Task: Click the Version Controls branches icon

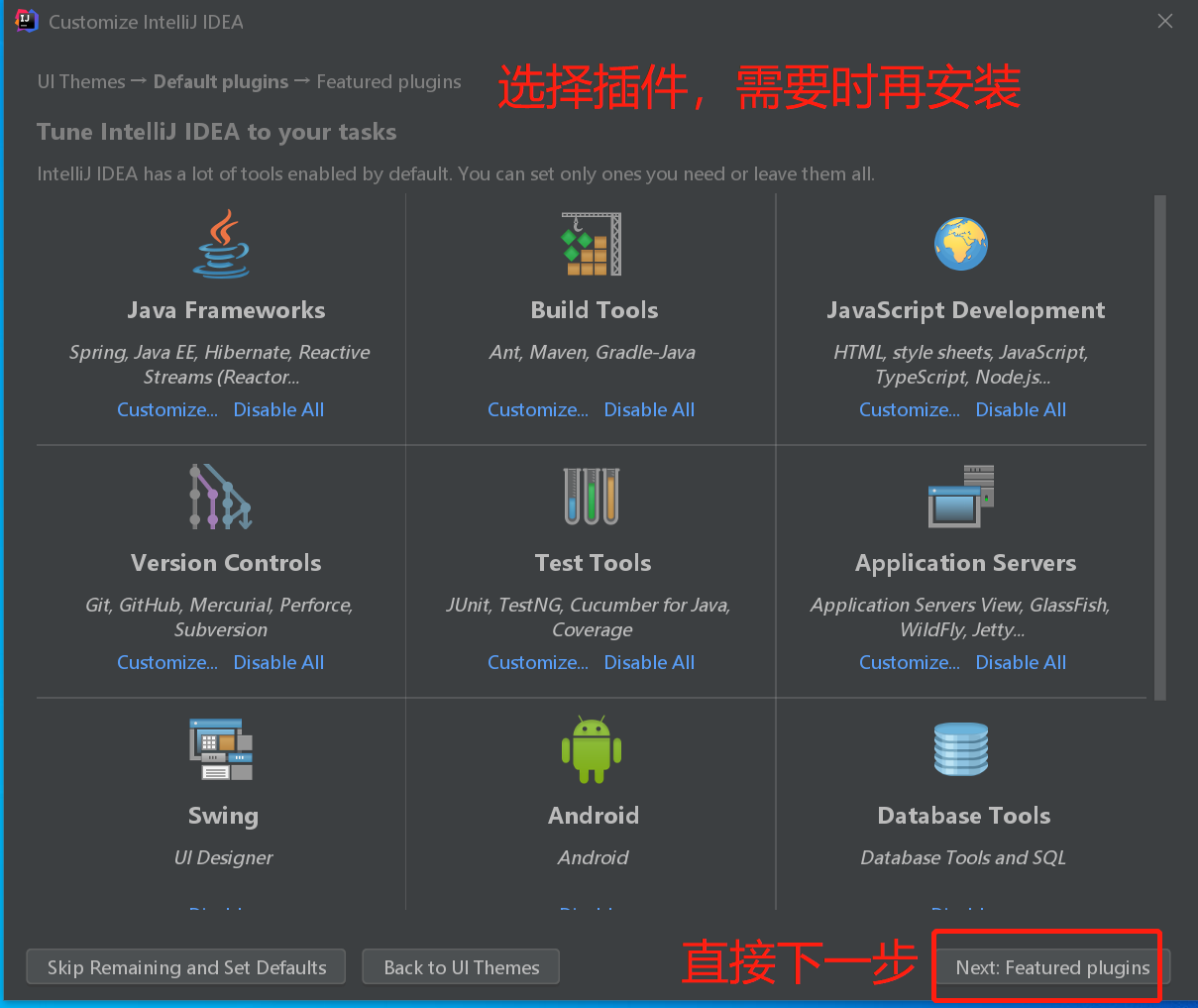Action: tap(221, 497)
